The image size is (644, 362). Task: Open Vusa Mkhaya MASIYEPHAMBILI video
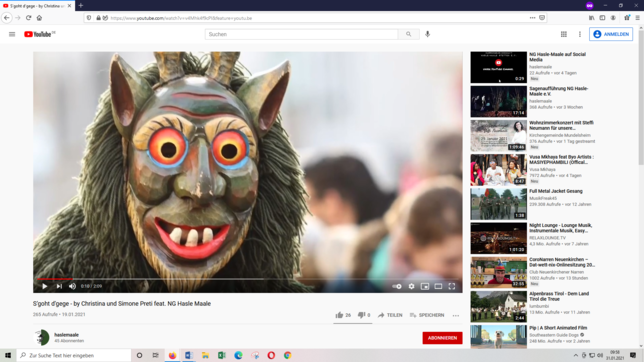click(x=561, y=159)
